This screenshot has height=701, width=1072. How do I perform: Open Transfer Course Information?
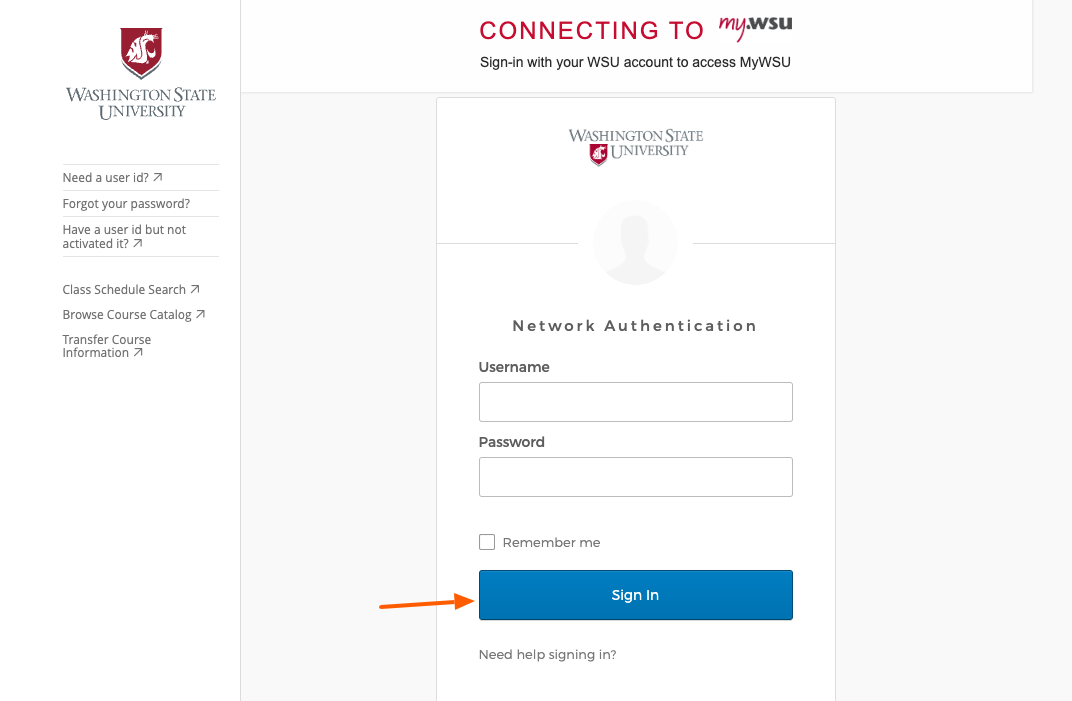click(x=106, y=345)
